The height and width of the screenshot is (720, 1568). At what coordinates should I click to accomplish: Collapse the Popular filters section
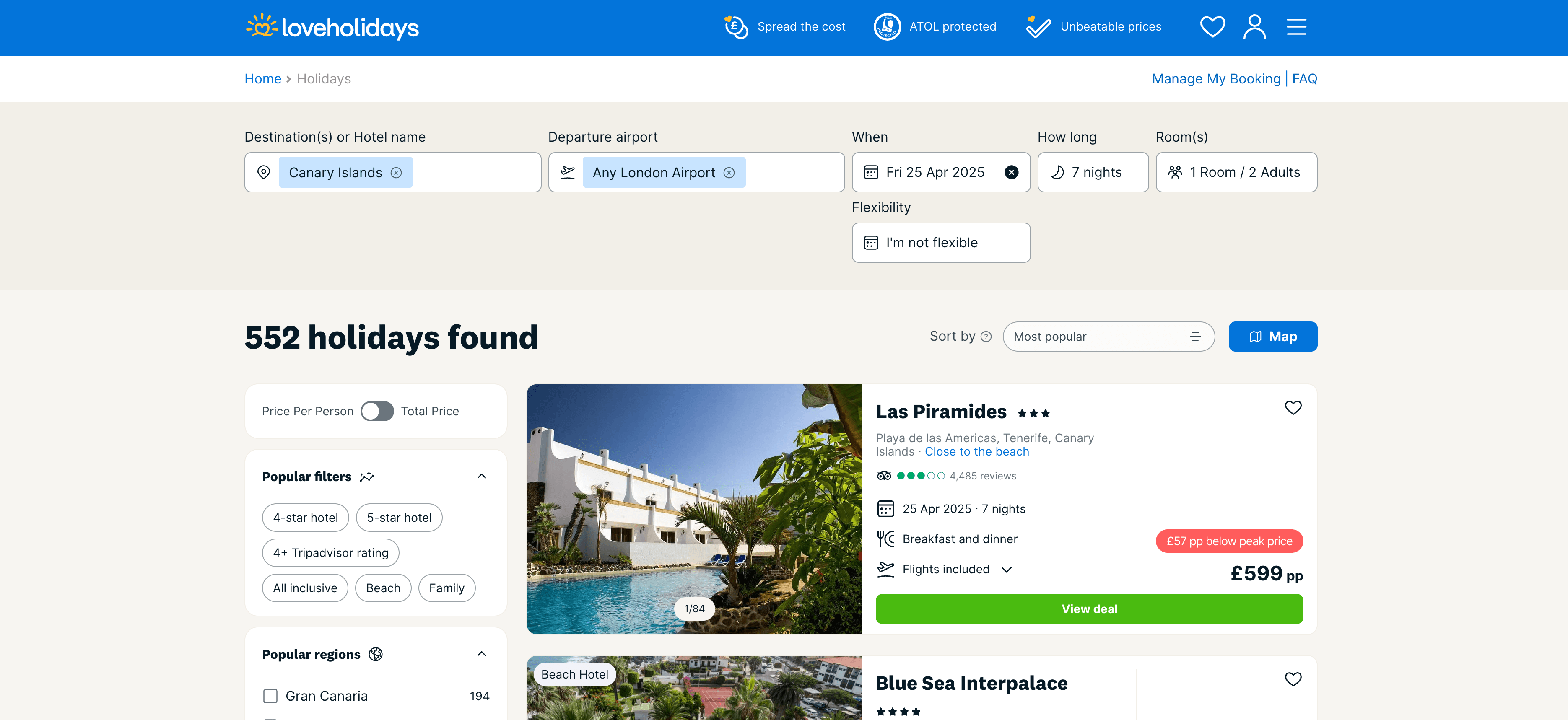click(x=481, y=477)
